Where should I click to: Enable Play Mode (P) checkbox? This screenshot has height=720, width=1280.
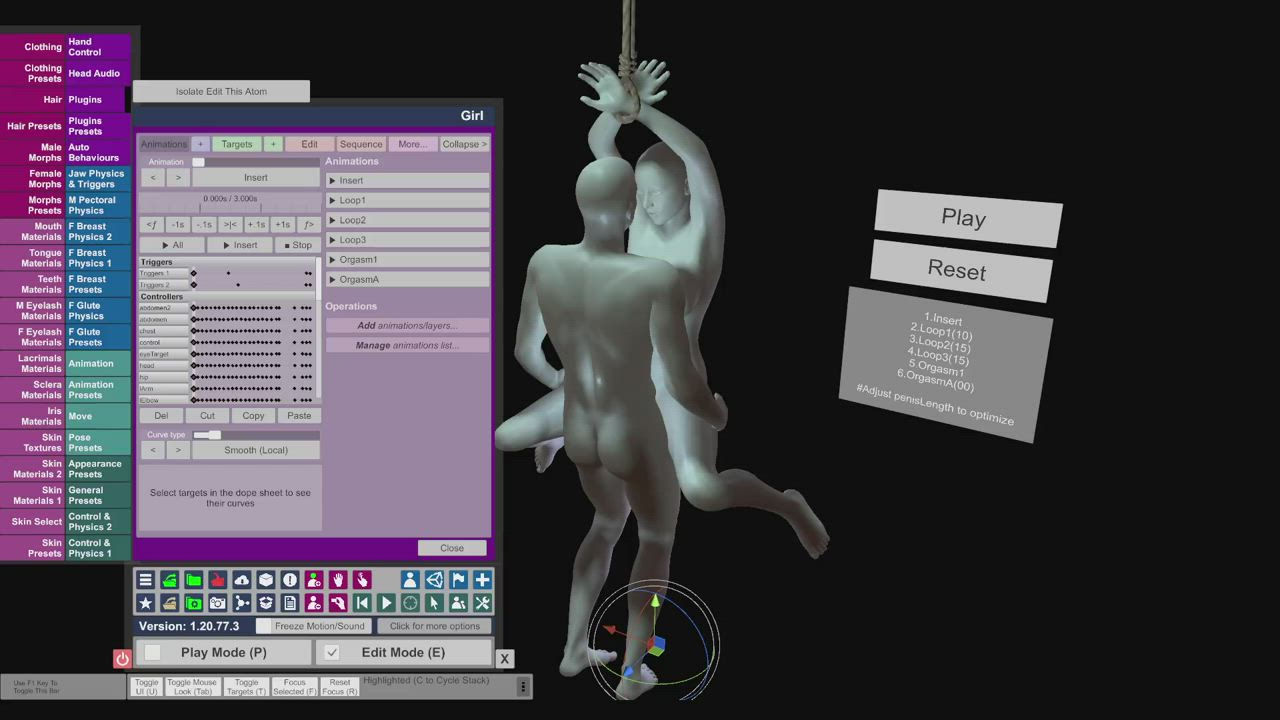[x=153, y=653]
